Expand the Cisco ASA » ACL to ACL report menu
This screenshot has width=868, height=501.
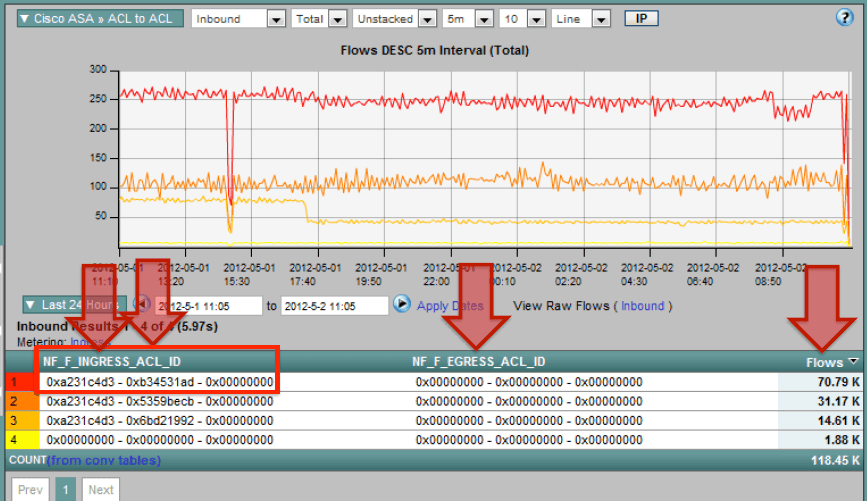click(x=100, y=18)
